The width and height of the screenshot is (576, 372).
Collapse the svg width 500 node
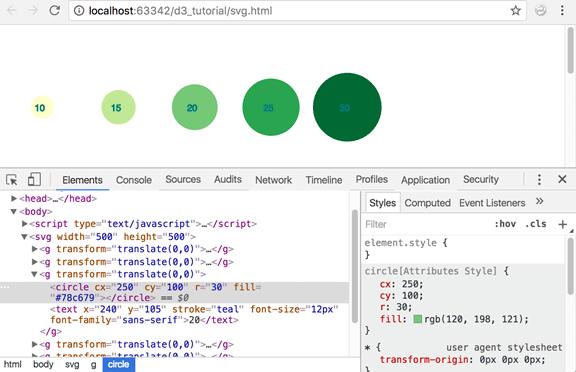24,237
